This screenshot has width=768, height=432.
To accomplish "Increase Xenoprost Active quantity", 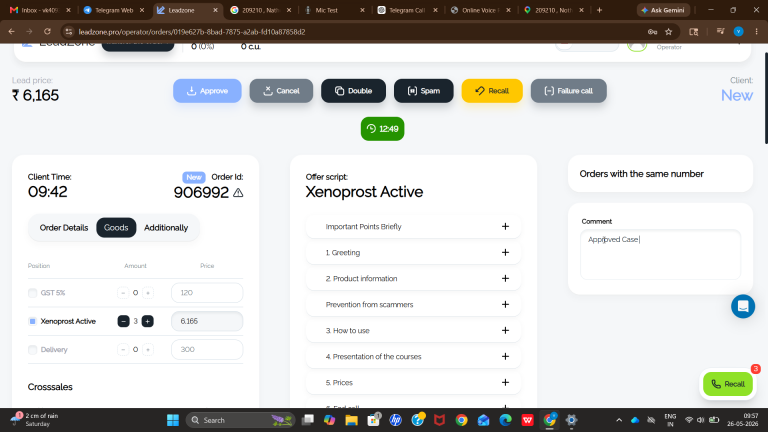I will [147, 321].
